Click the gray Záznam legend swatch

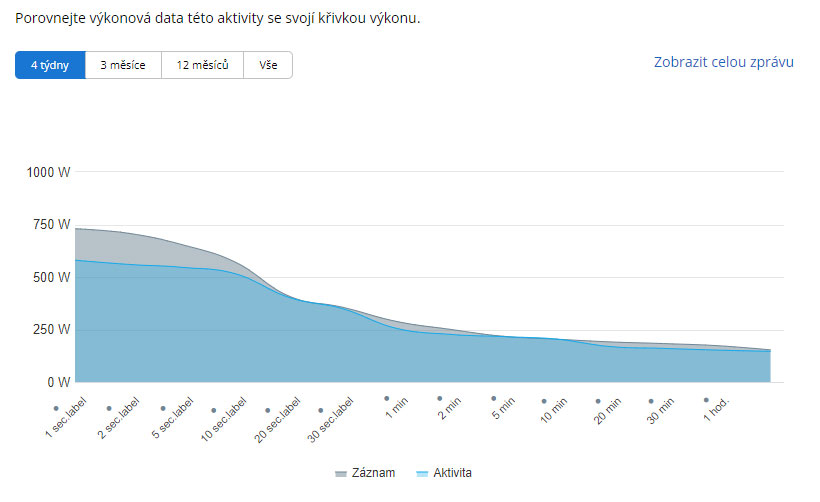[x=340, y=473]
